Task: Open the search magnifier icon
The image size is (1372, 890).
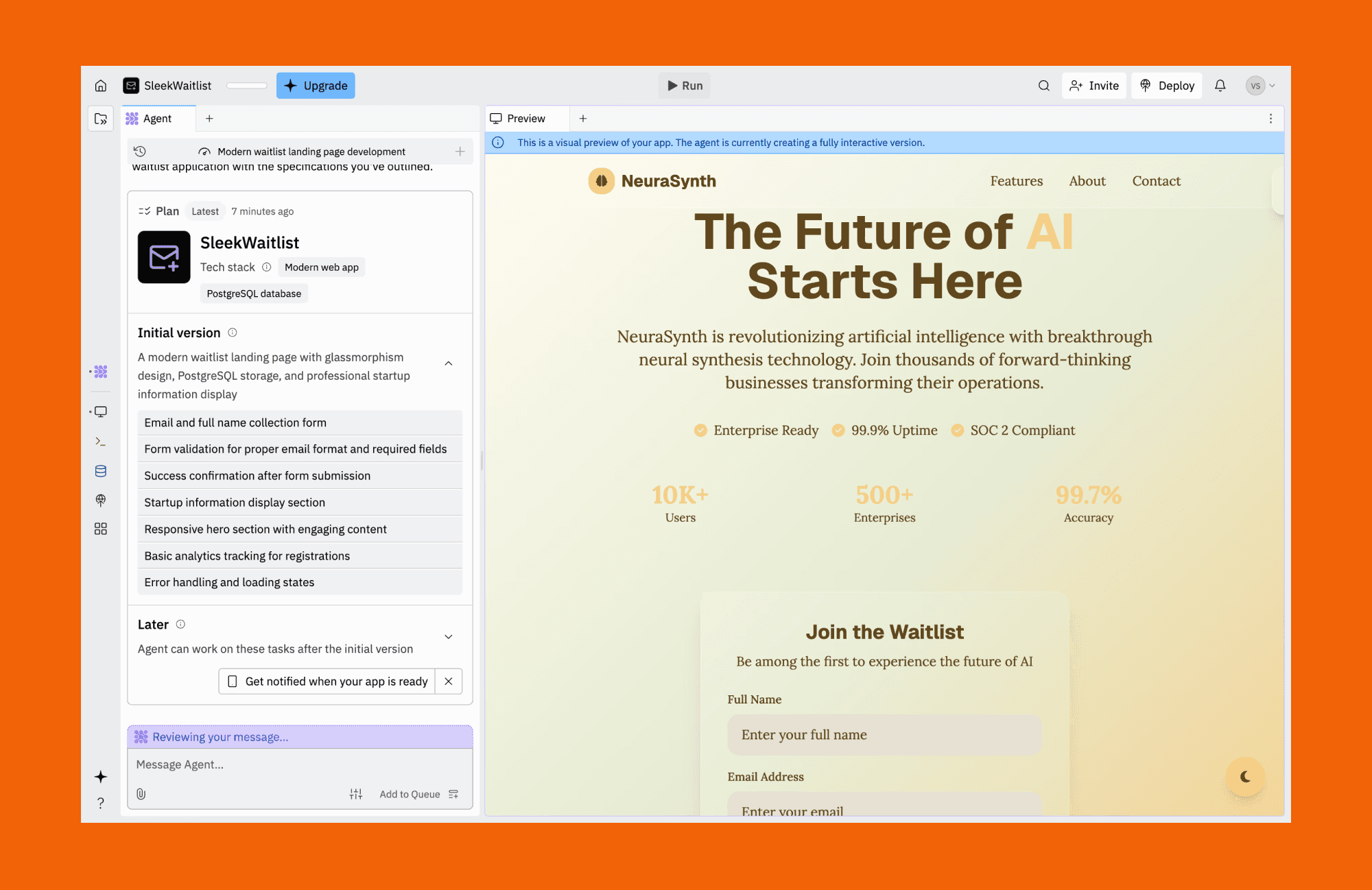Action: pyautogui.click(x=1043, y=86)
